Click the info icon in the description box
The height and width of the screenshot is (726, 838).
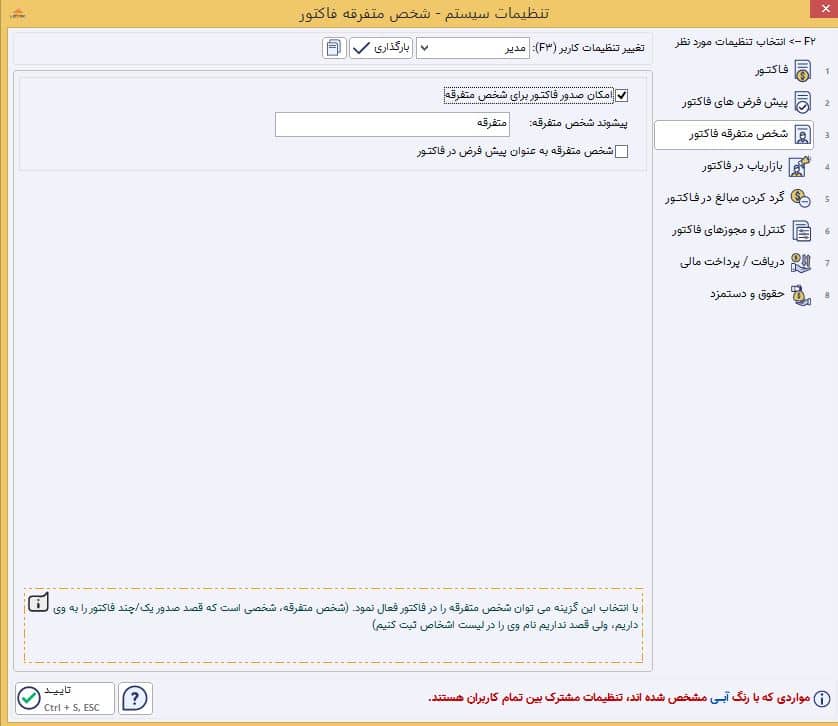(x=38, y=603)
